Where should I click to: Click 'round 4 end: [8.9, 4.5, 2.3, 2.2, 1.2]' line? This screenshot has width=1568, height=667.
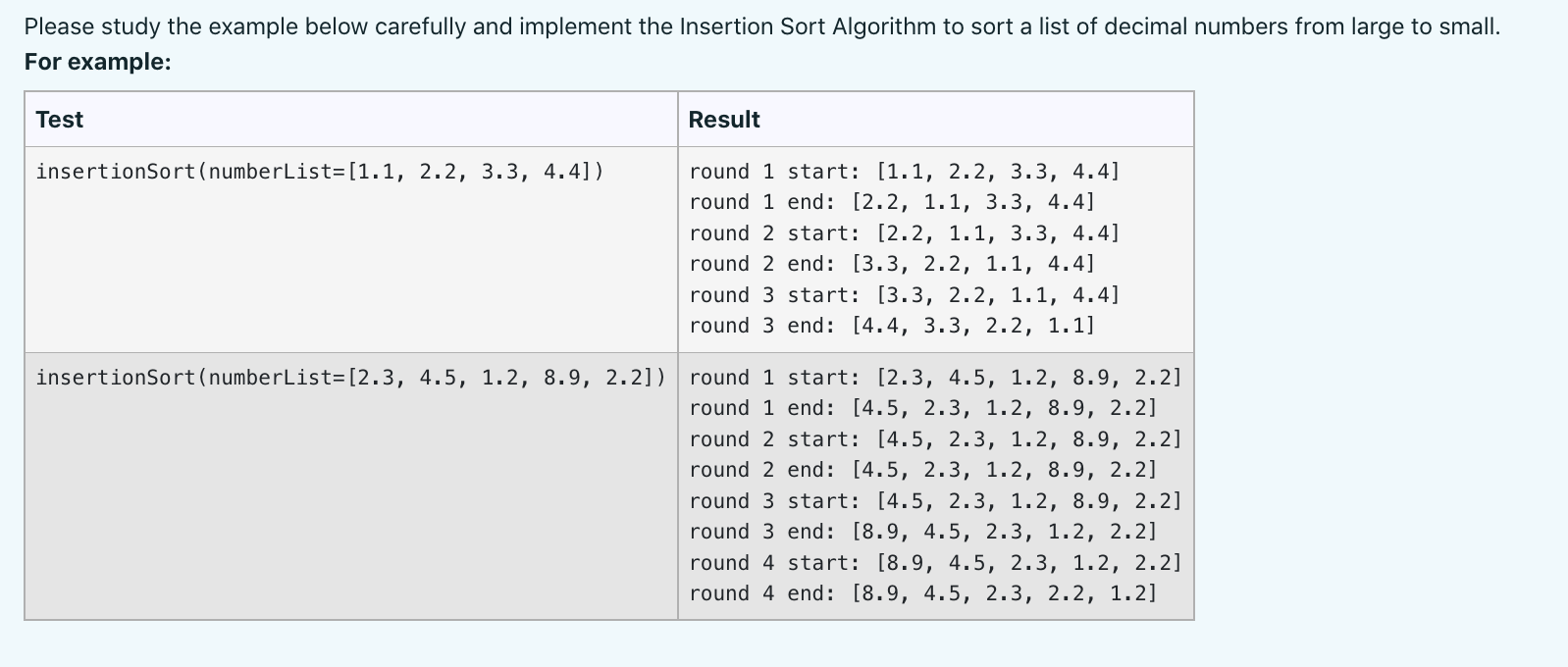coord(922,593)
